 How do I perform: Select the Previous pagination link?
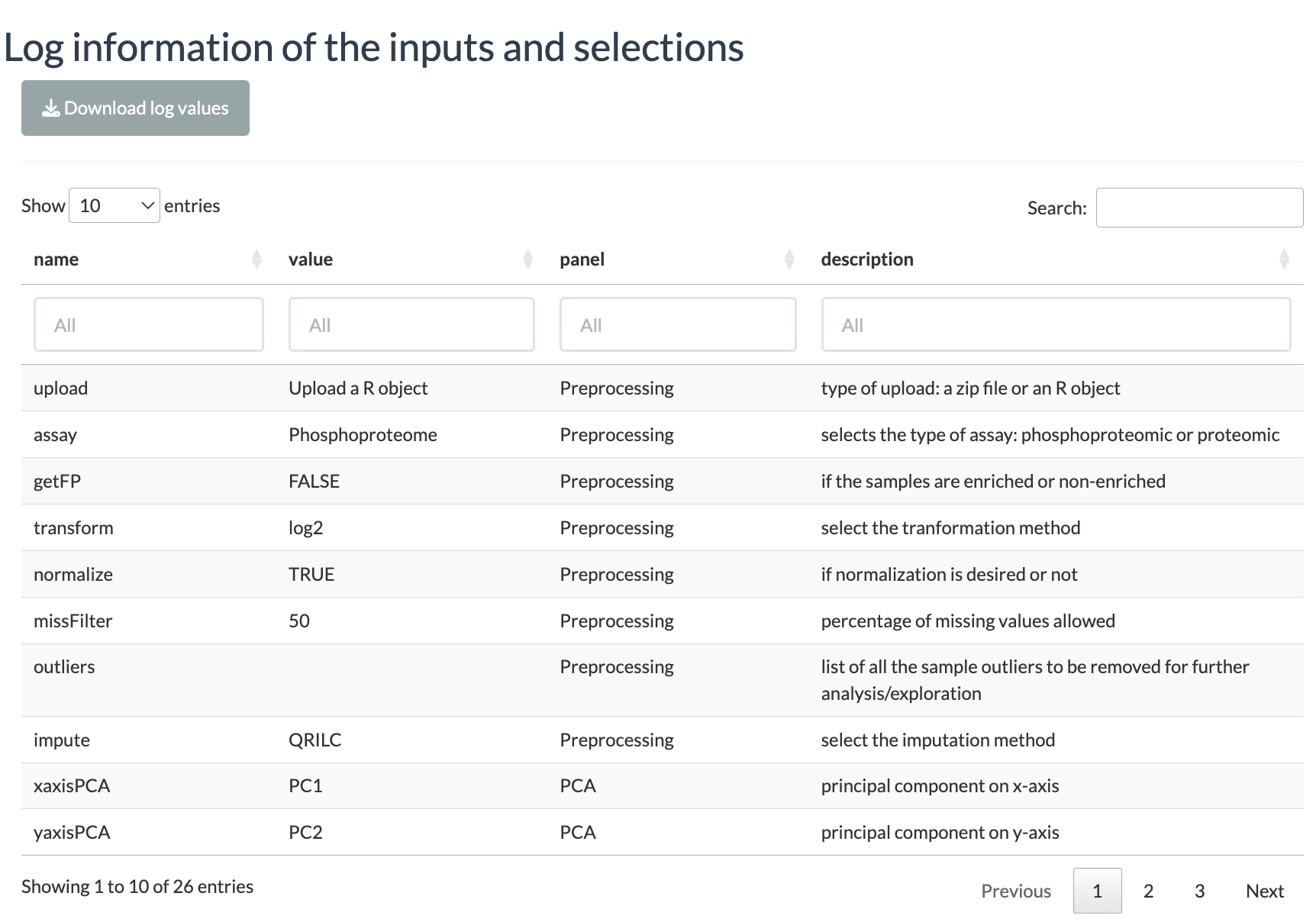pyautogui.click(x=1016, y=891)
